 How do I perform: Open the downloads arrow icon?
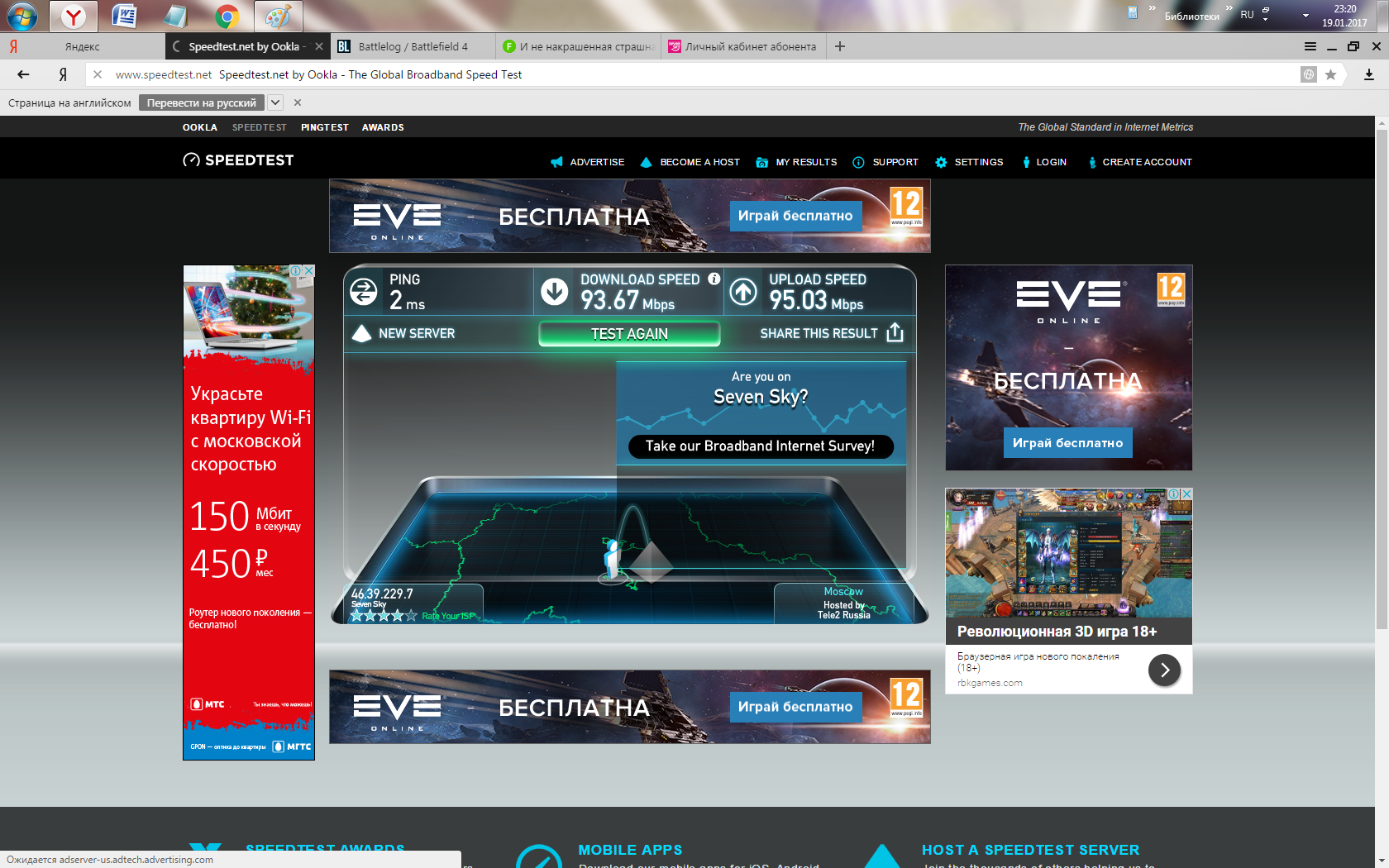pyautogui.click(x=1369, y=74)
